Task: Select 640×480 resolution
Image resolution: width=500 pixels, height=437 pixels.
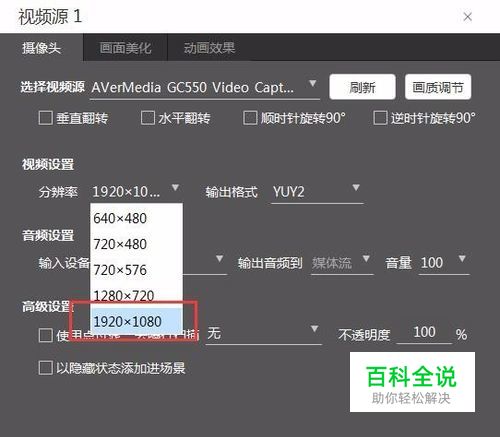Action: click(x=136, y=218)
